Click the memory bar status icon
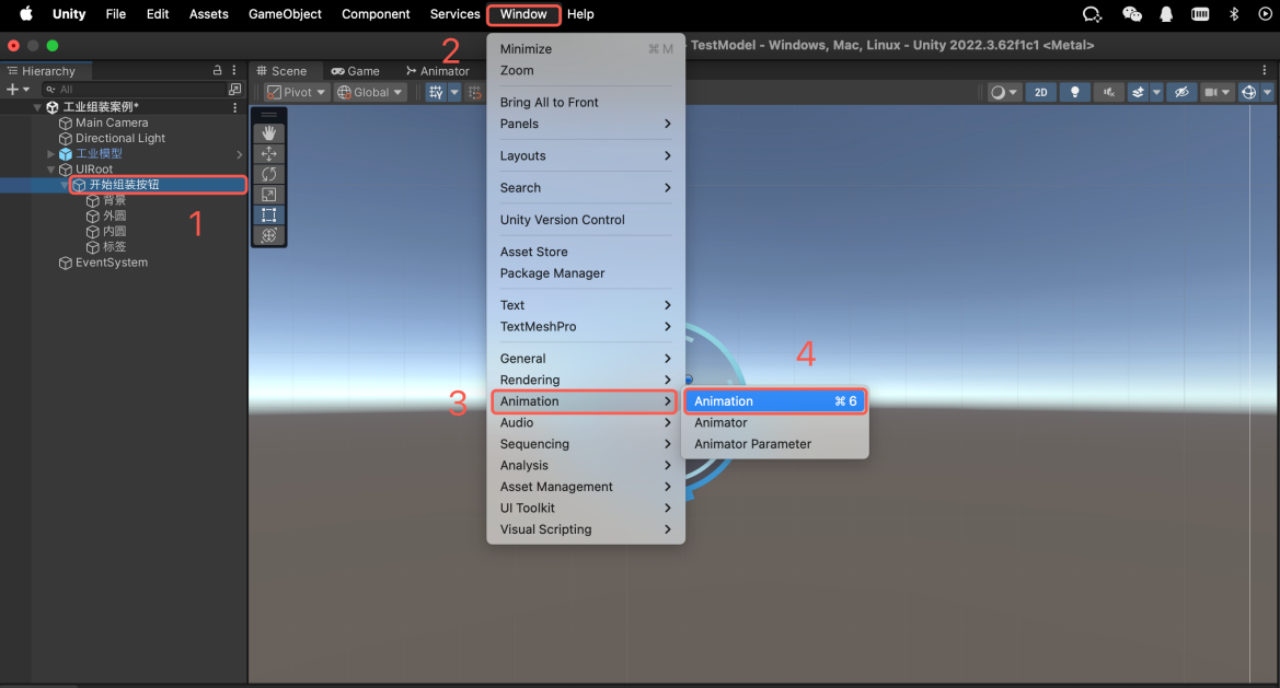The height and width of the screenshot is (688, 1280). point(1200,14)
